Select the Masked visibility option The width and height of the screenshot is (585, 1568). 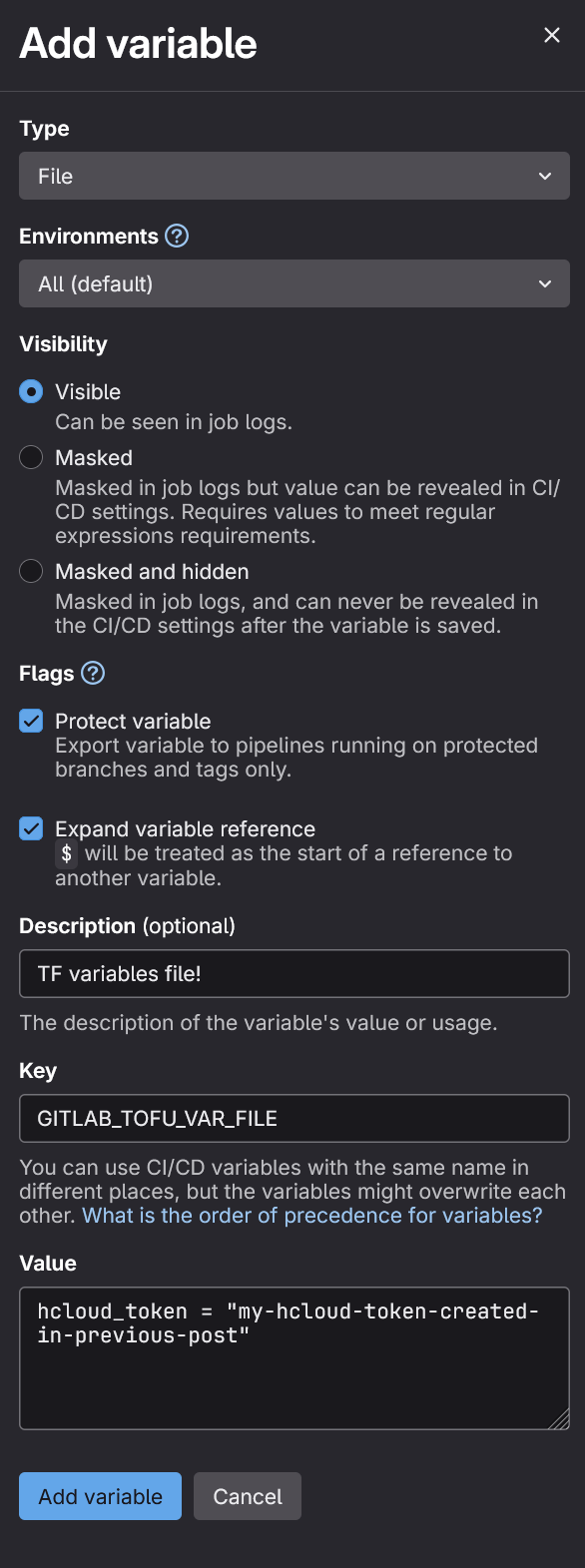pos(31,457)
